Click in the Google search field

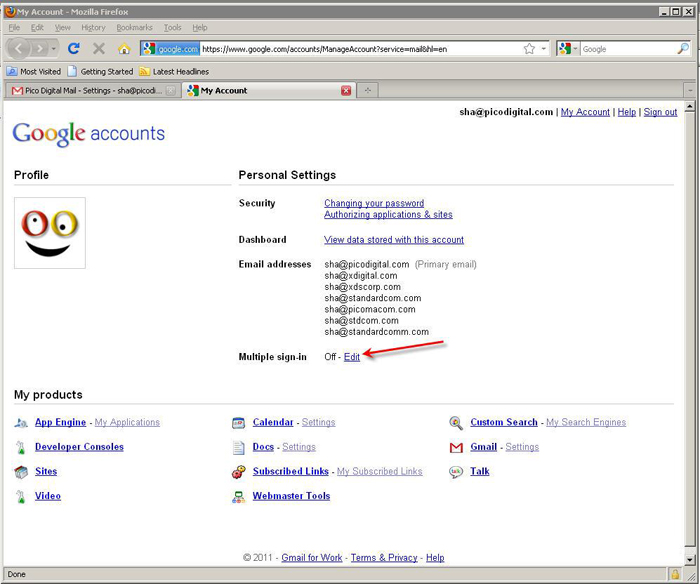(x=627, y=49)
